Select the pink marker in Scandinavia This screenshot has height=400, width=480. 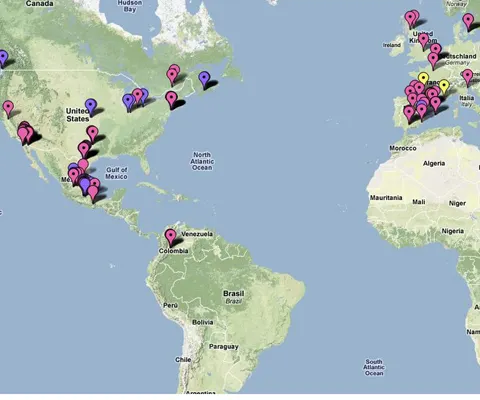[468, 21]
